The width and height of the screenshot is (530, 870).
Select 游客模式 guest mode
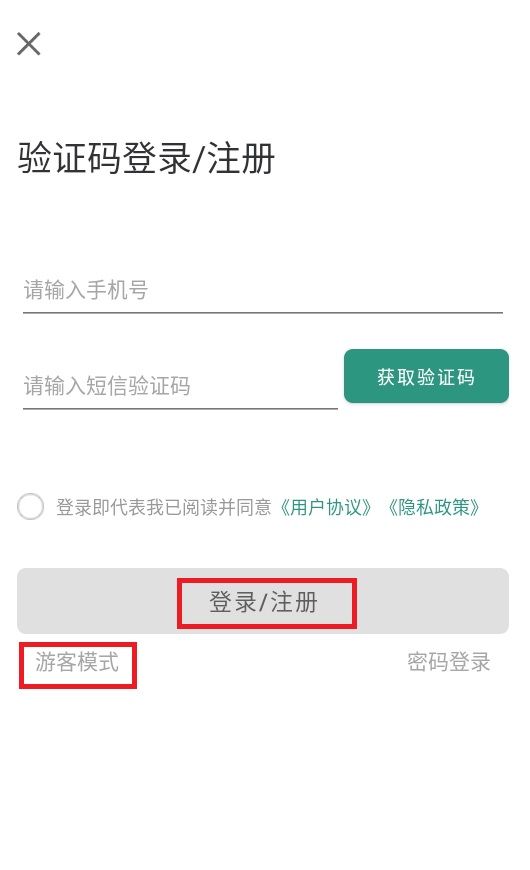(77, 662)
